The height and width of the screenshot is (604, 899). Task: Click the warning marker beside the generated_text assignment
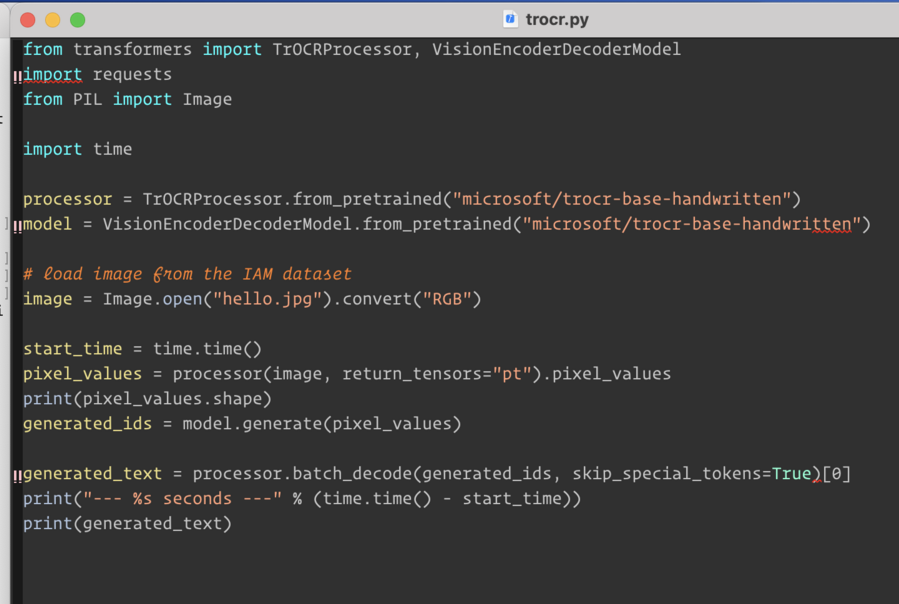pos(17,476)
